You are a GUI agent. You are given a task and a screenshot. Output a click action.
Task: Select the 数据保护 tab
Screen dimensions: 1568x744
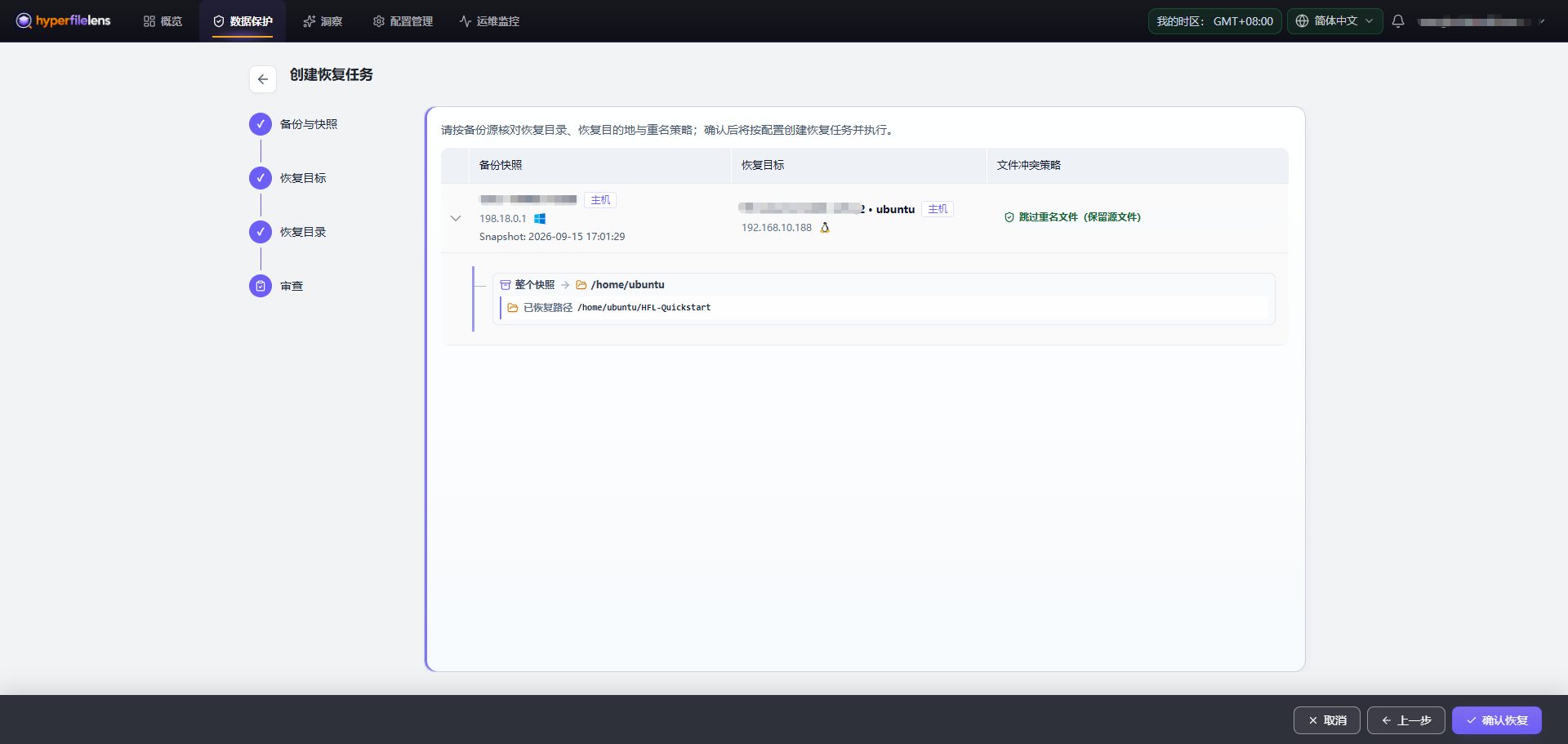click(x=243, y=21)
